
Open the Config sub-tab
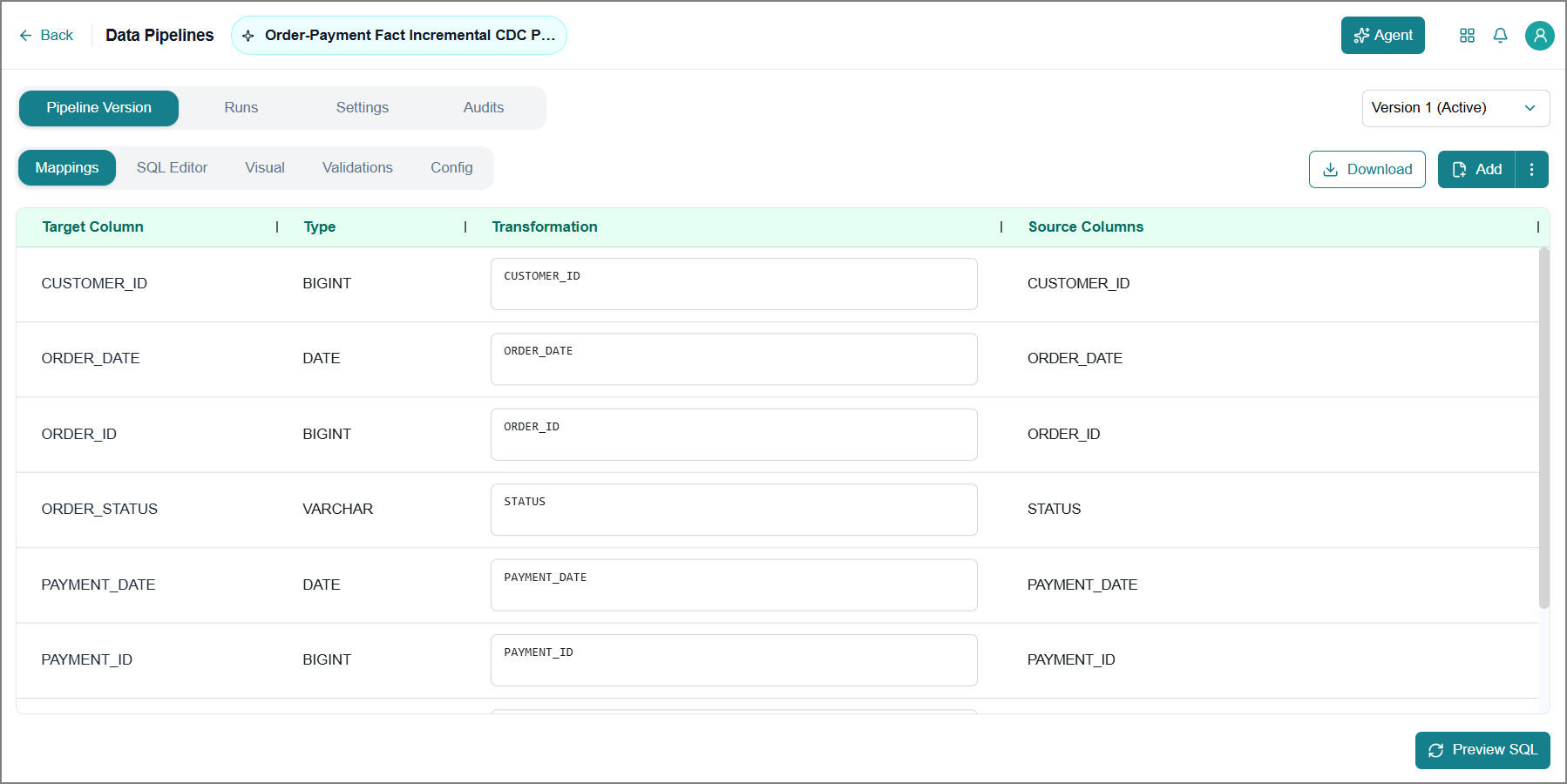(x=451, y=168)
